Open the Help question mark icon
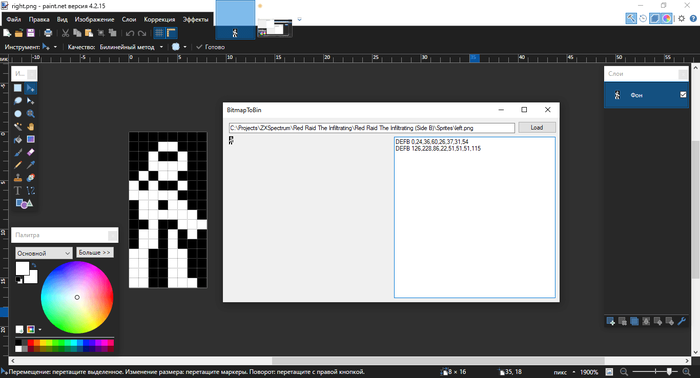Image resolution: width=700 pixels, height=378 pixels. [693, 18]
